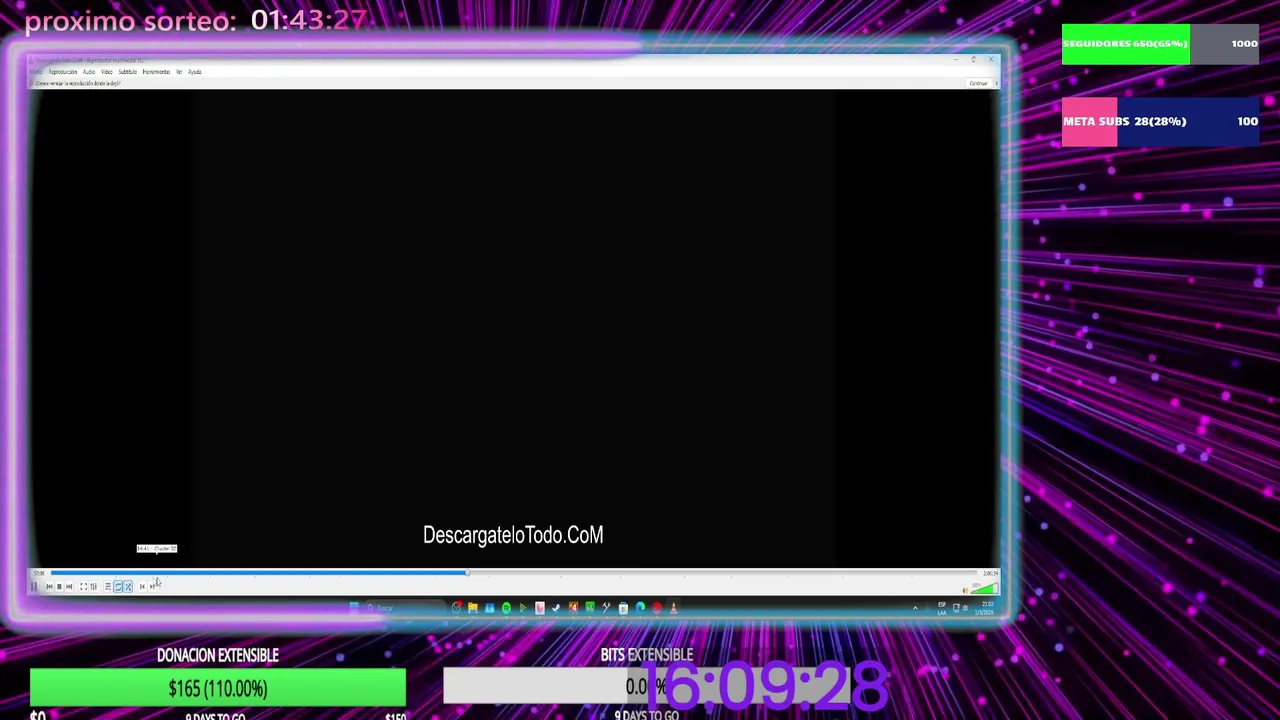Click the ESP language indicator
The width and height of the screenshot is (1280, 720).
[942, 608]
